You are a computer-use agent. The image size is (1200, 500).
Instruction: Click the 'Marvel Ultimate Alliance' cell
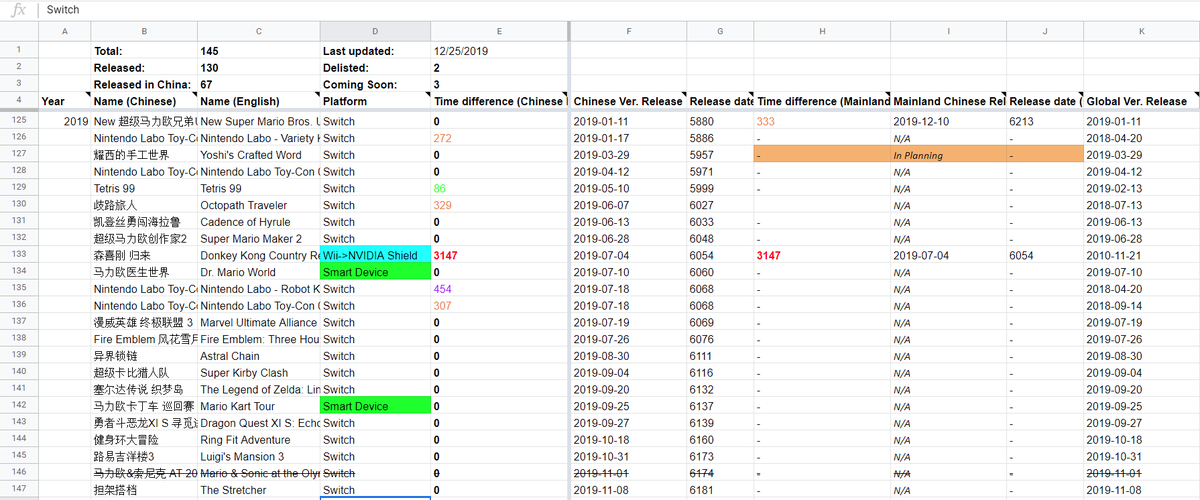[259, 323]
